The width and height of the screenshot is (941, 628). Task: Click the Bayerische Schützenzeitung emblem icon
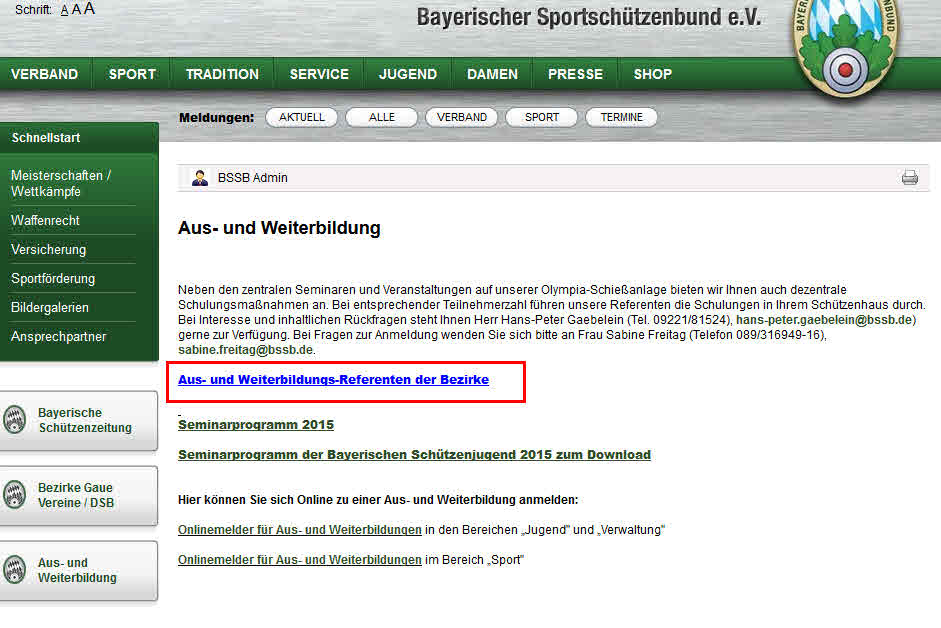point(15,420)
